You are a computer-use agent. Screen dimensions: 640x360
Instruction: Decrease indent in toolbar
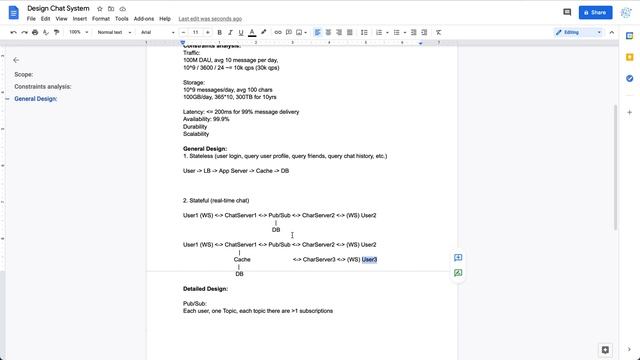(413, 32)
